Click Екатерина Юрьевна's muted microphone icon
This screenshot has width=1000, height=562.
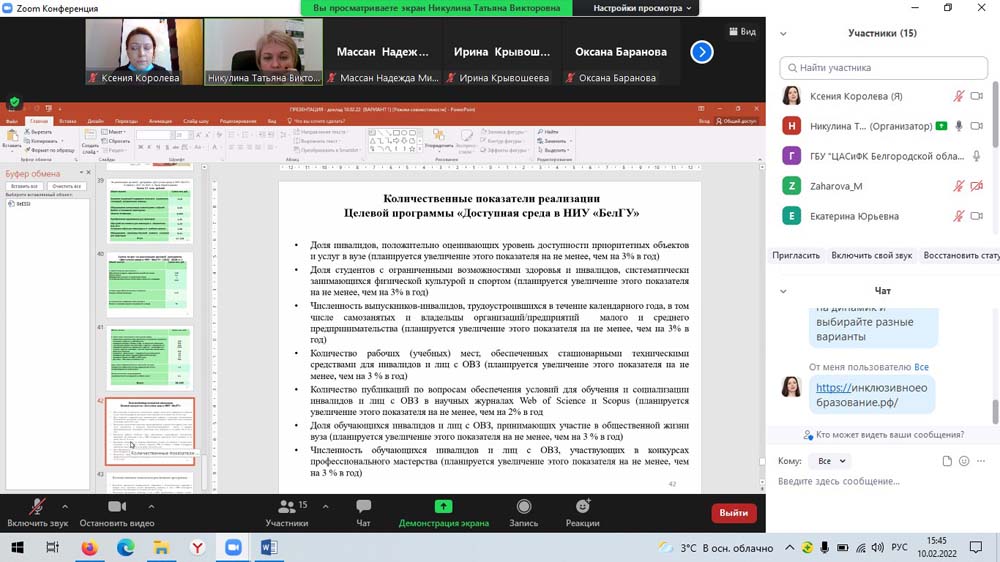pos(959,216)
